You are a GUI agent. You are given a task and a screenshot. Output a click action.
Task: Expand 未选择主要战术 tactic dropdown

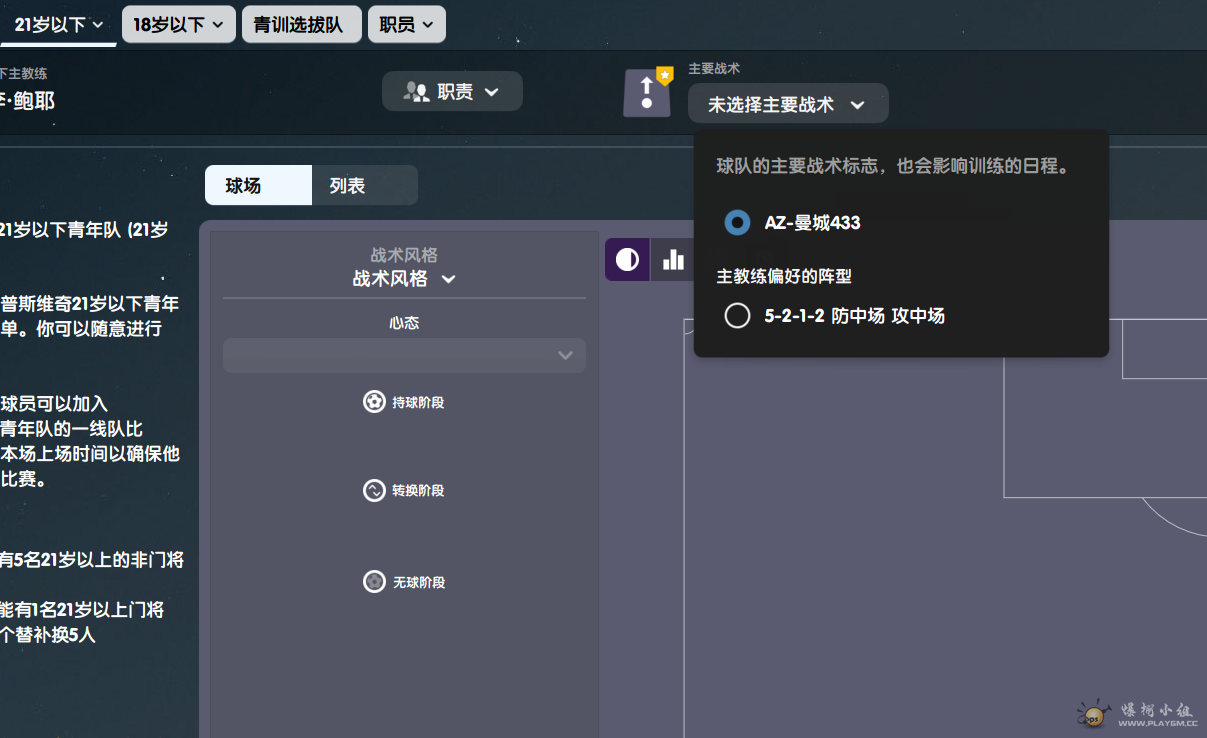787,104
